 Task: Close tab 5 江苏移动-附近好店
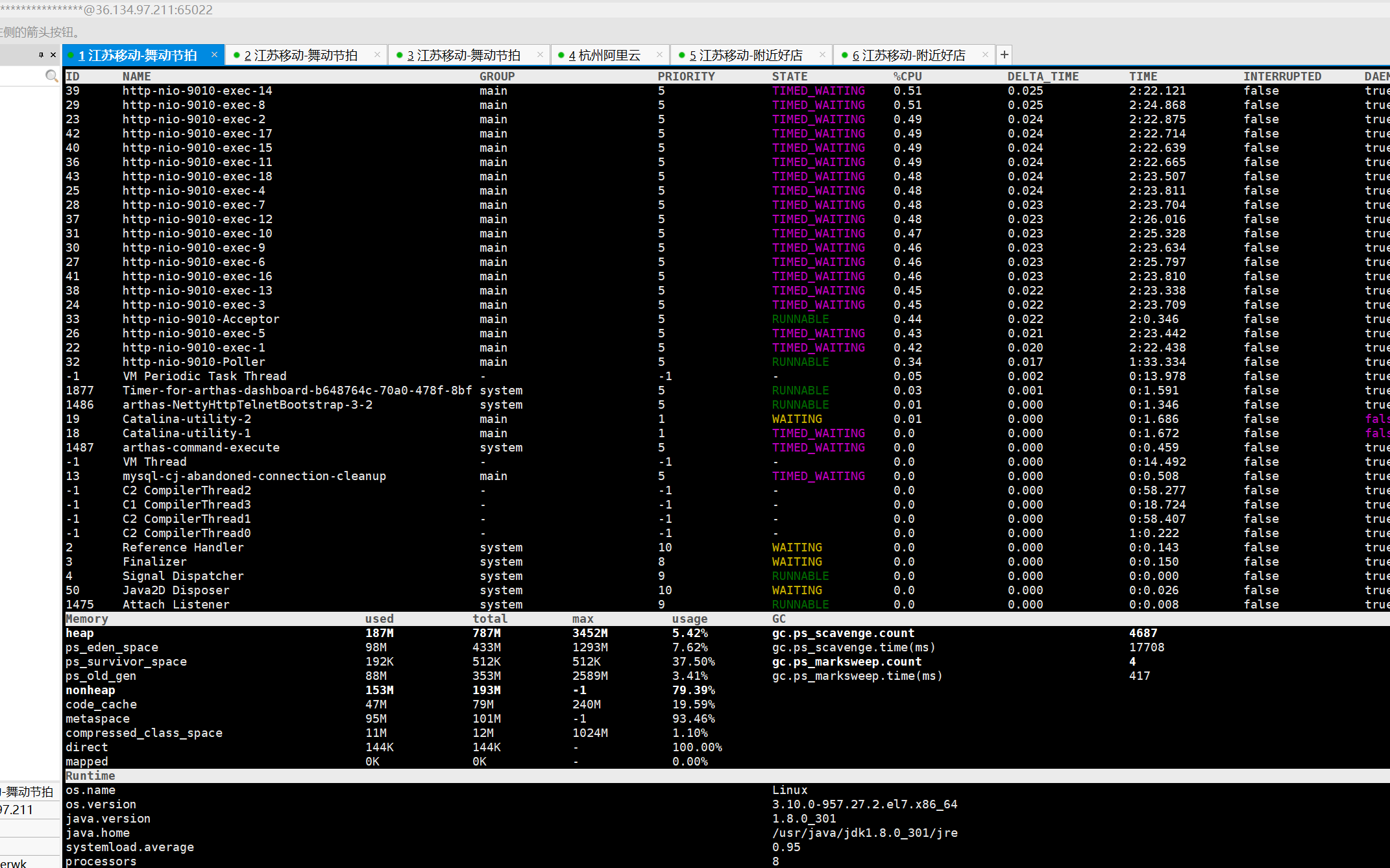coord(822,55)
